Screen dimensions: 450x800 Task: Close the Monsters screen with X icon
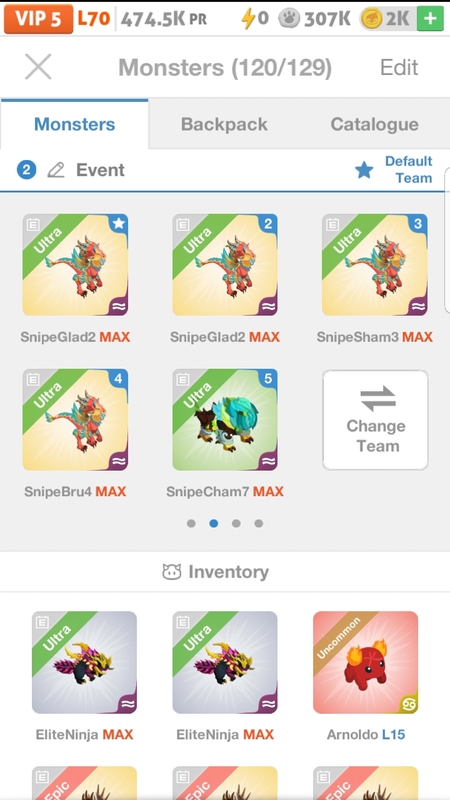point(38,67)
